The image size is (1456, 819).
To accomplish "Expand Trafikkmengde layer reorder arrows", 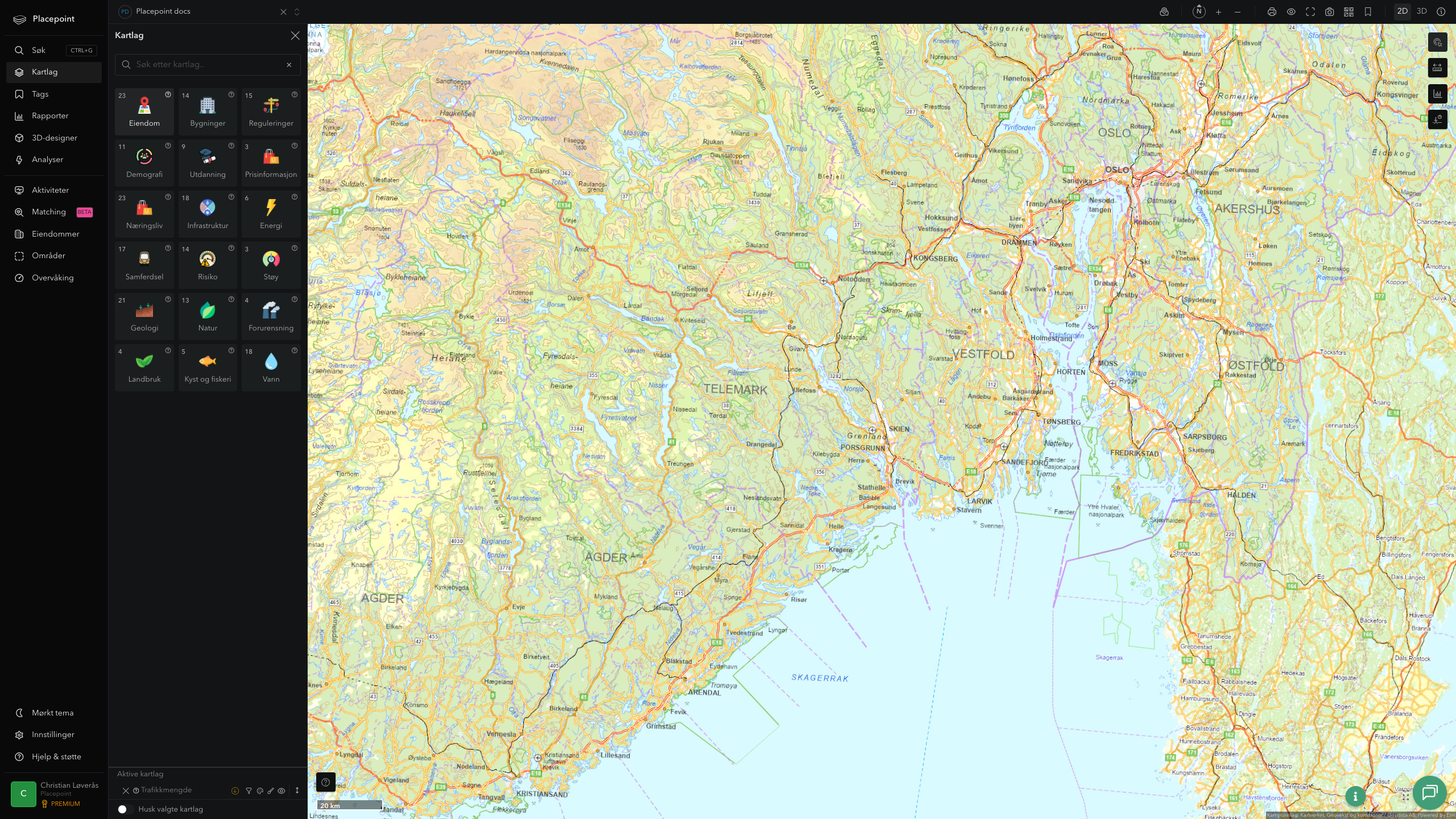I will point(297,791).
